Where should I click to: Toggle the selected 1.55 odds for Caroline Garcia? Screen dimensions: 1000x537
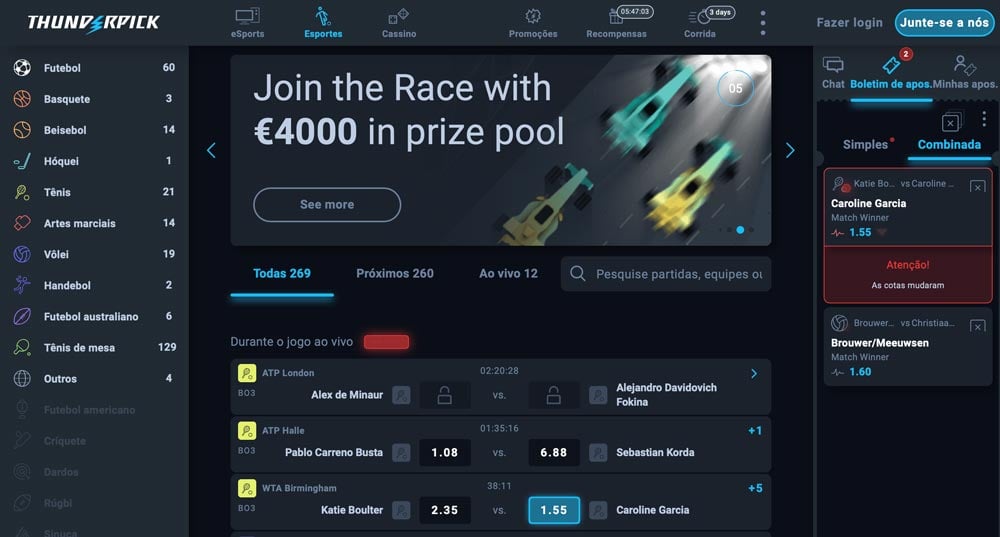[x=554, y=510]
